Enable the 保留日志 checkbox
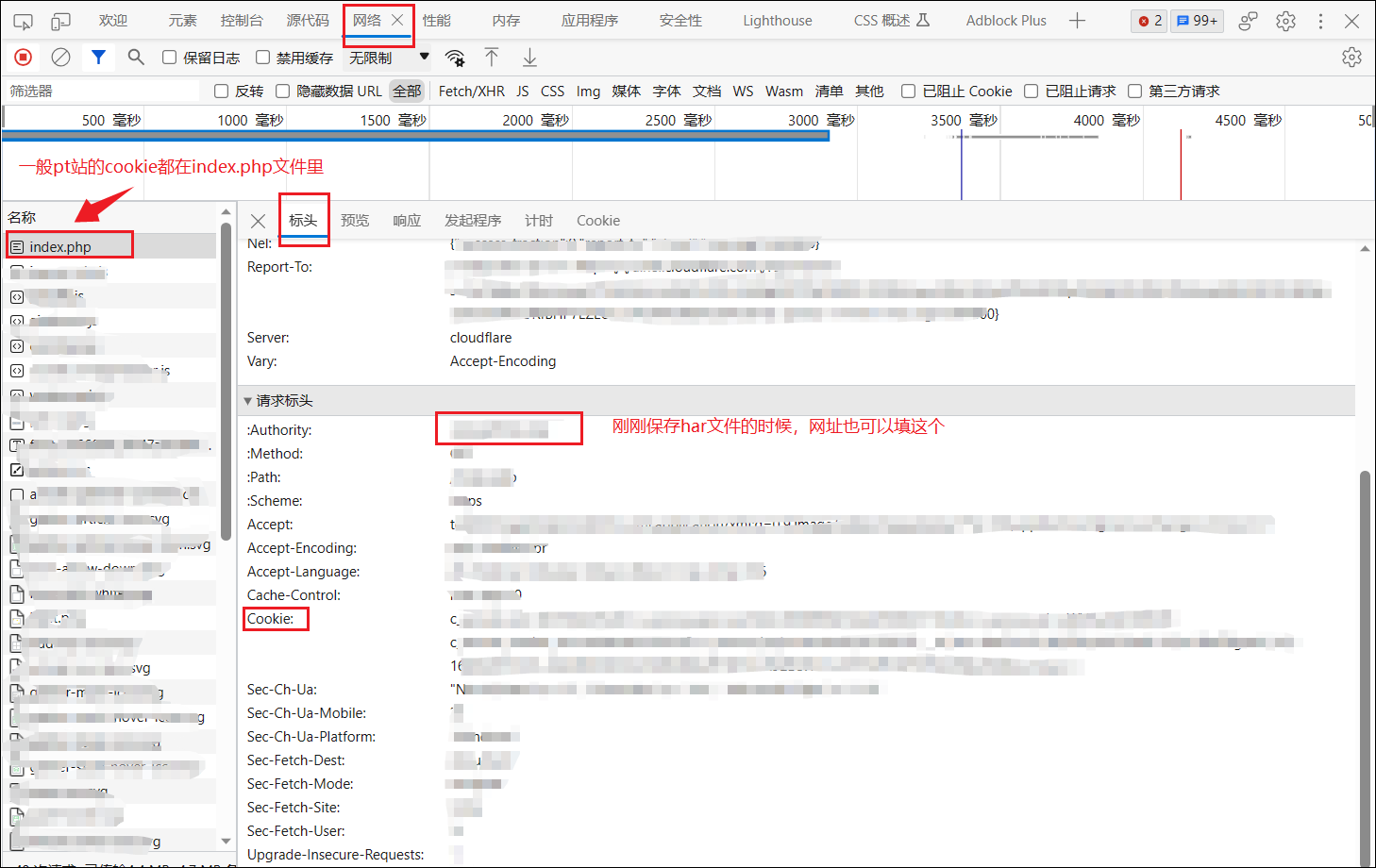The height and width of the screenshot is (868, 1376). pos(170,58)
